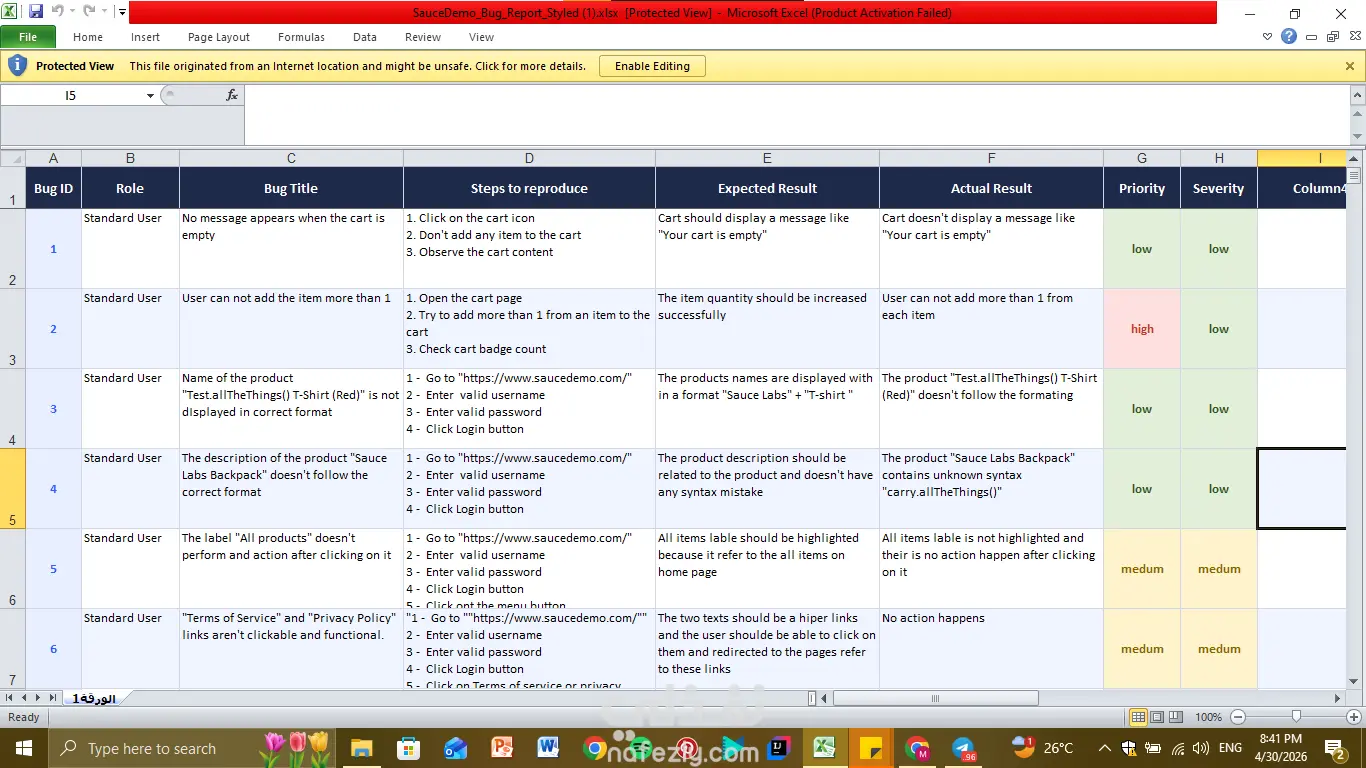This screenshot has height=768, width=1366.
Task: Show hidden system tray icons
Action: point(1104,748)
